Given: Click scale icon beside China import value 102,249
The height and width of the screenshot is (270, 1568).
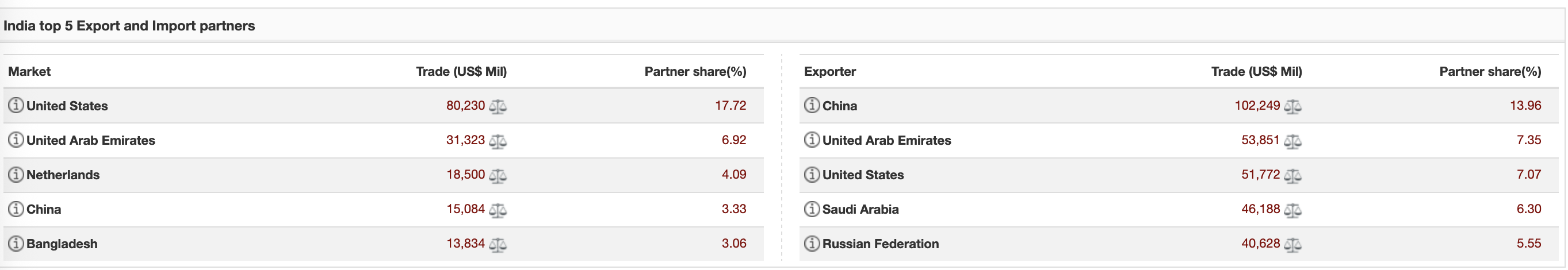Looking at the screenshot, I should tap(1292, 106).
